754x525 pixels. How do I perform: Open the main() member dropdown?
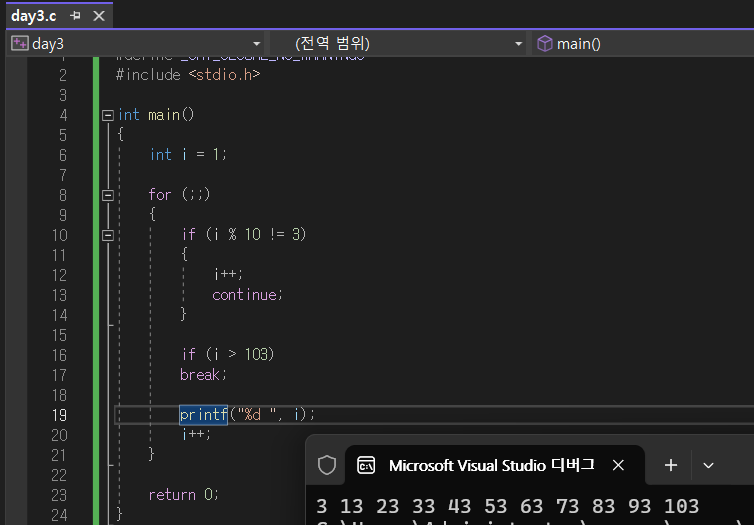tap(642, 44)
